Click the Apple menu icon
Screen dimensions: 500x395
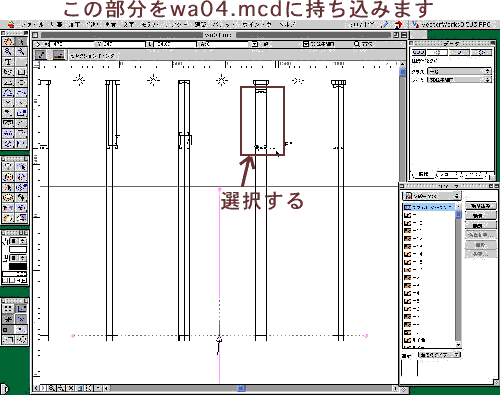[x=11, y=24]
